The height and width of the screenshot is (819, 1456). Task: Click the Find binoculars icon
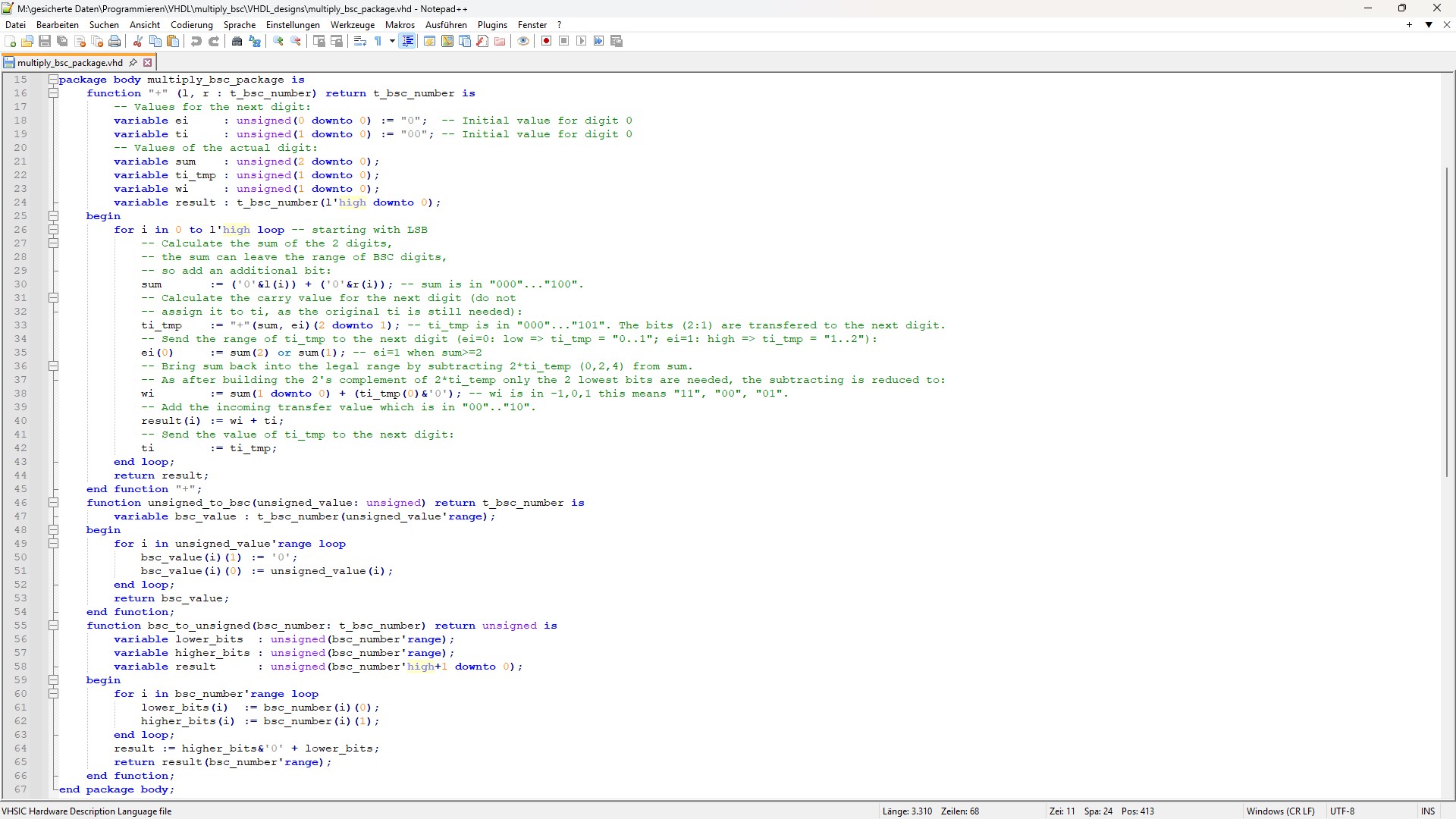(237, 41)
